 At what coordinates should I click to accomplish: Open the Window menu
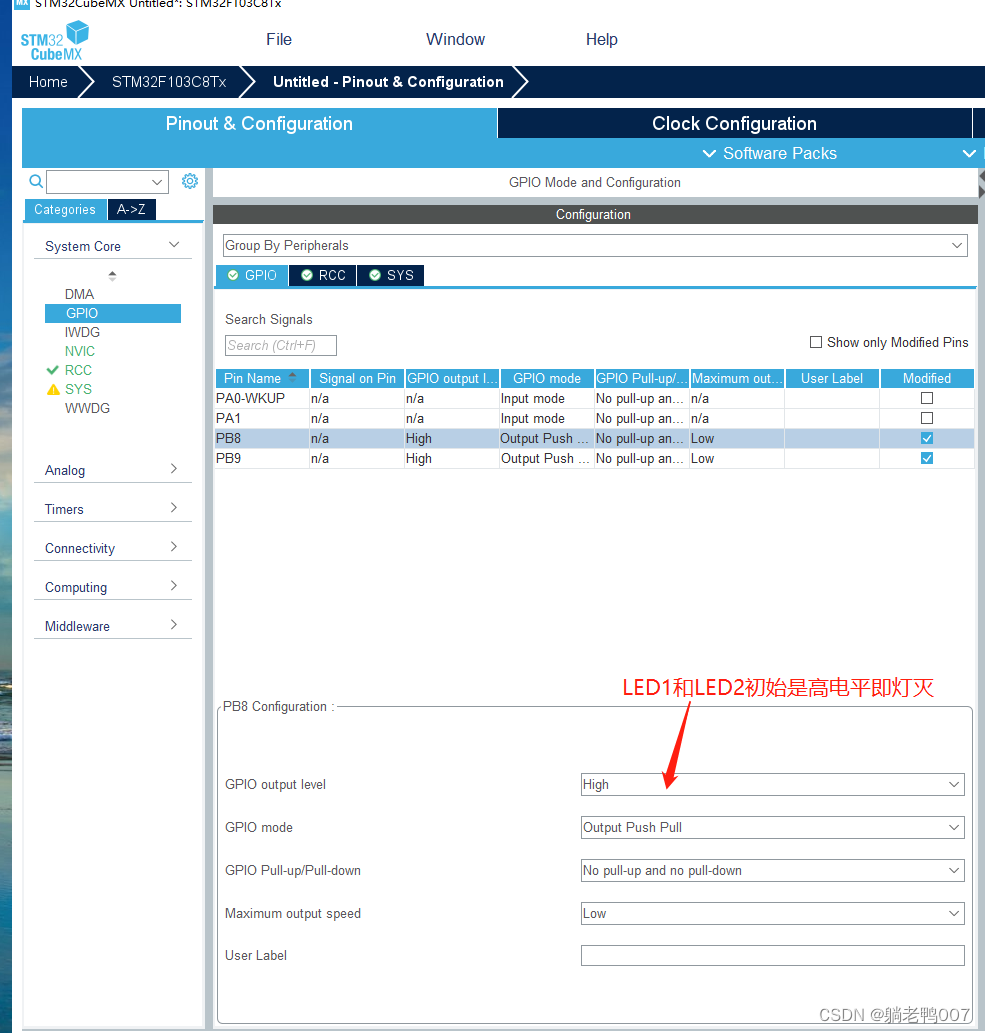click(455, 40)
